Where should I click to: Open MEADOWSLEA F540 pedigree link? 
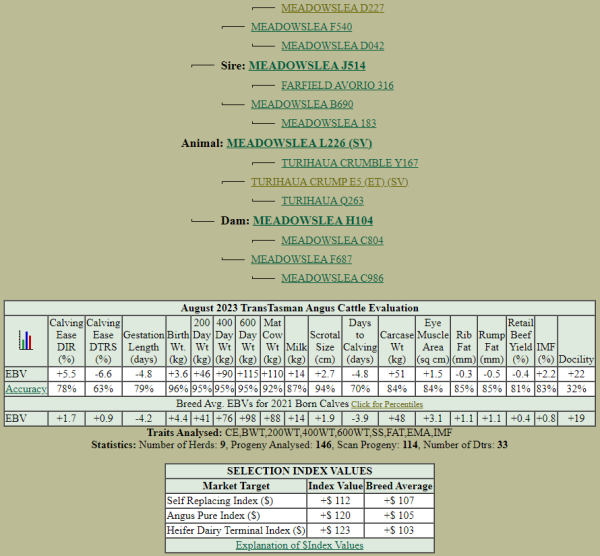click(302, 27)
